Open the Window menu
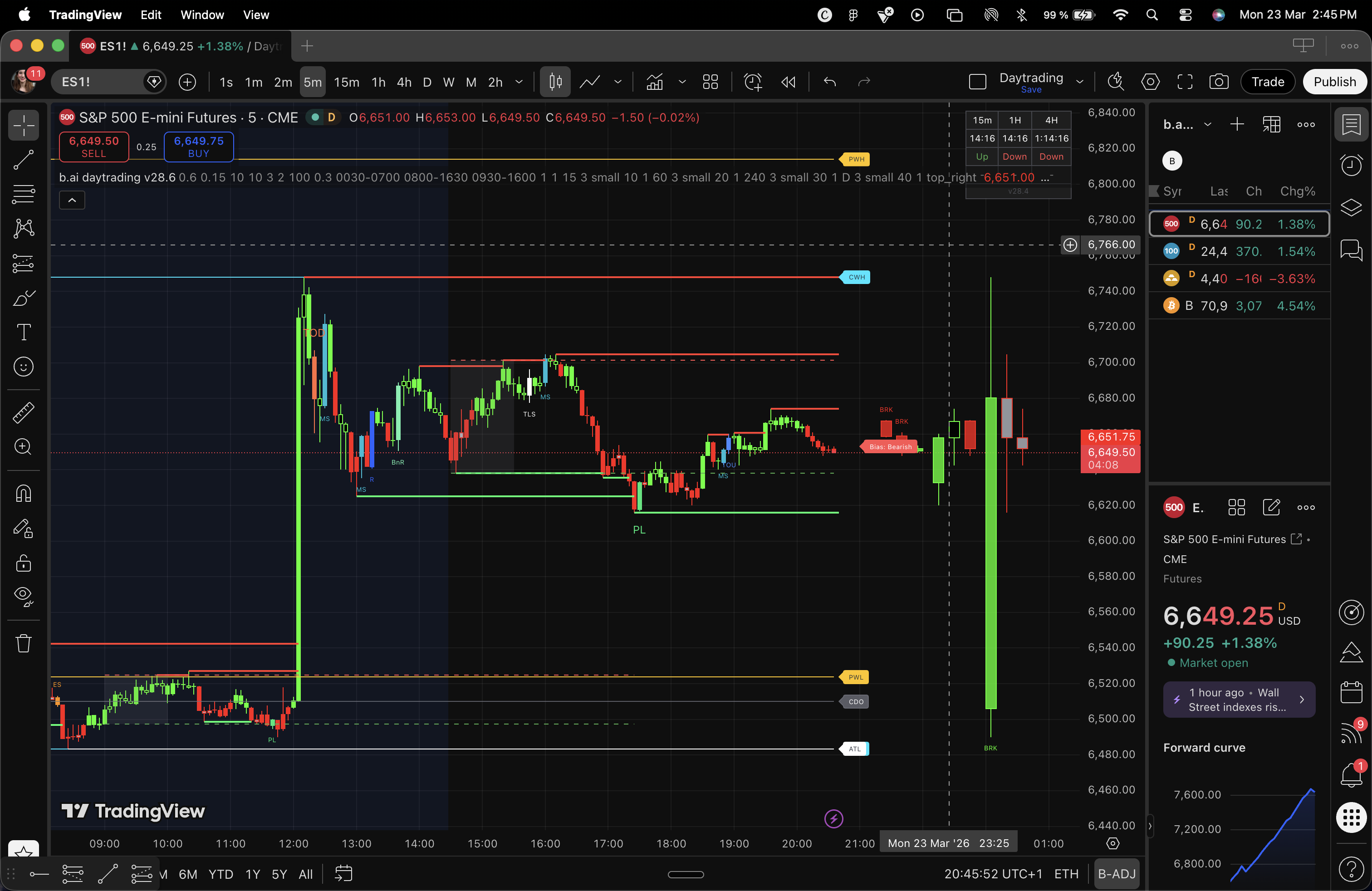 tap(202, 15)
